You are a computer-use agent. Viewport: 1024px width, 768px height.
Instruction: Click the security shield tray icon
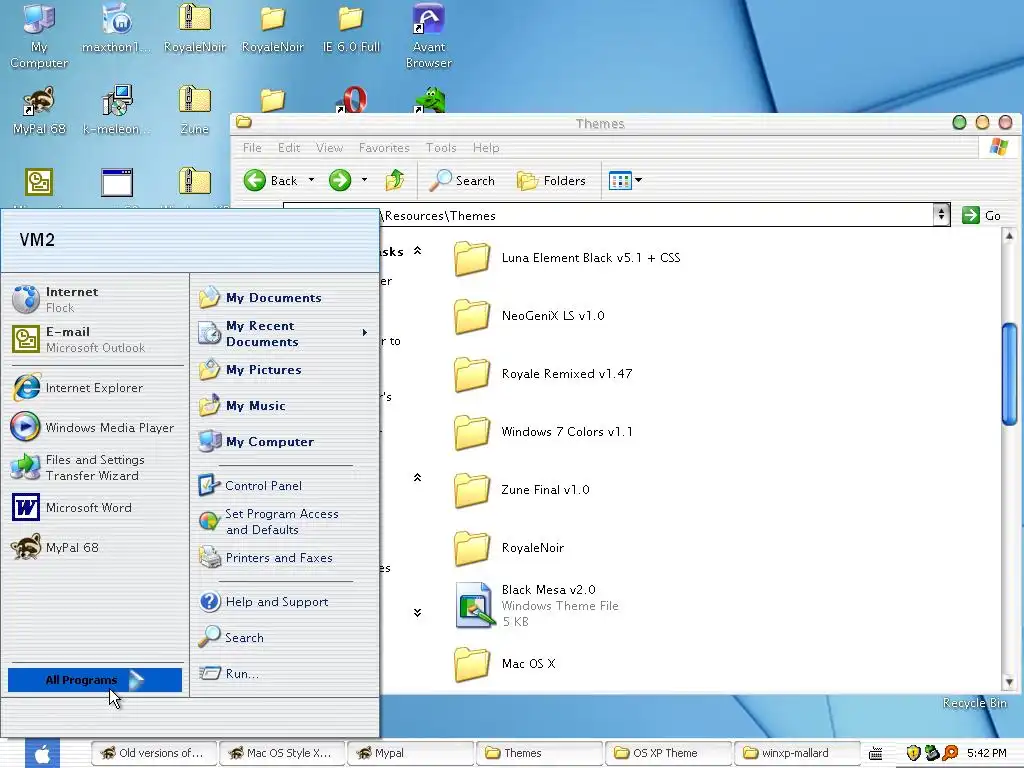(914, 753)
